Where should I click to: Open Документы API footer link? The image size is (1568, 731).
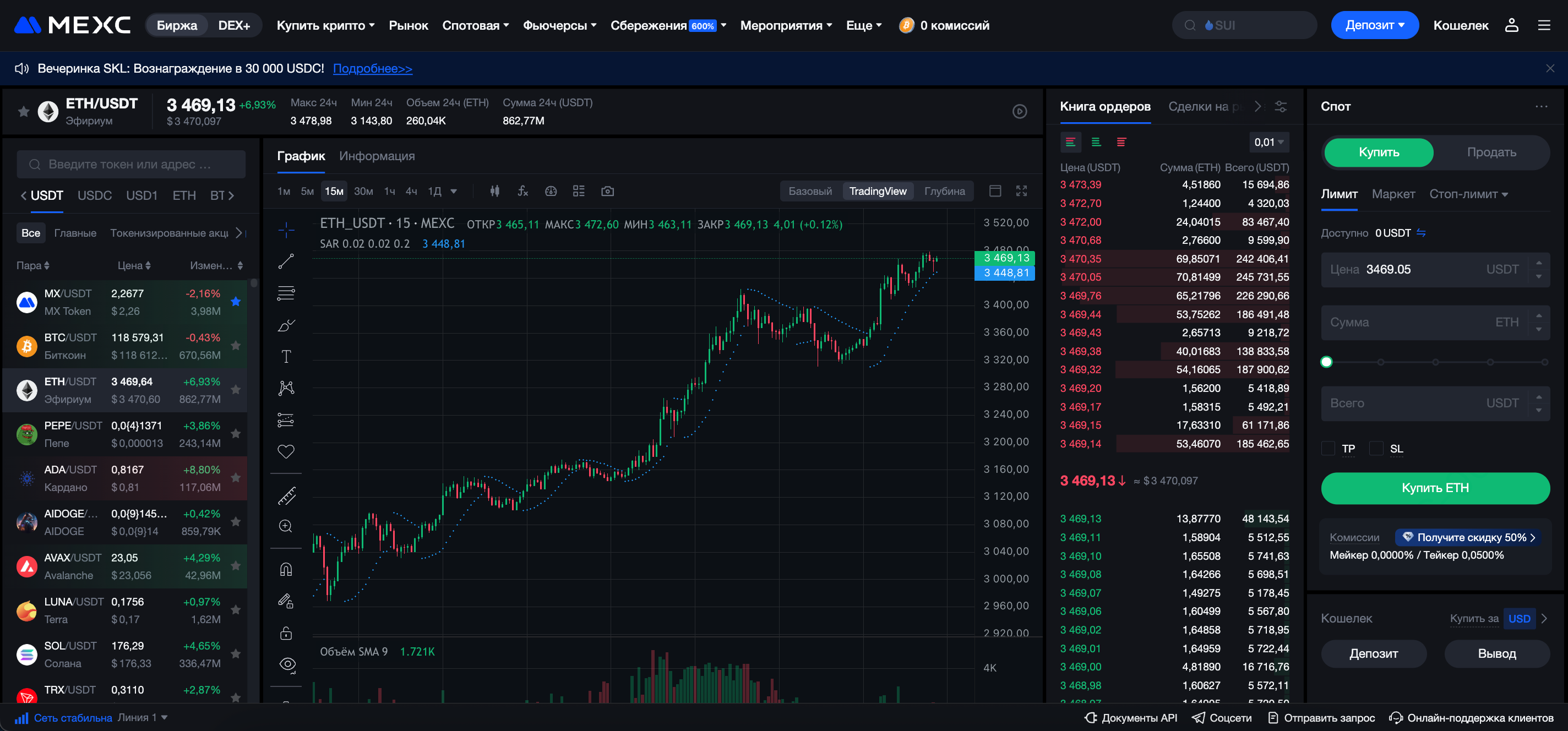pyautogui.click(x=1131, y=718)
